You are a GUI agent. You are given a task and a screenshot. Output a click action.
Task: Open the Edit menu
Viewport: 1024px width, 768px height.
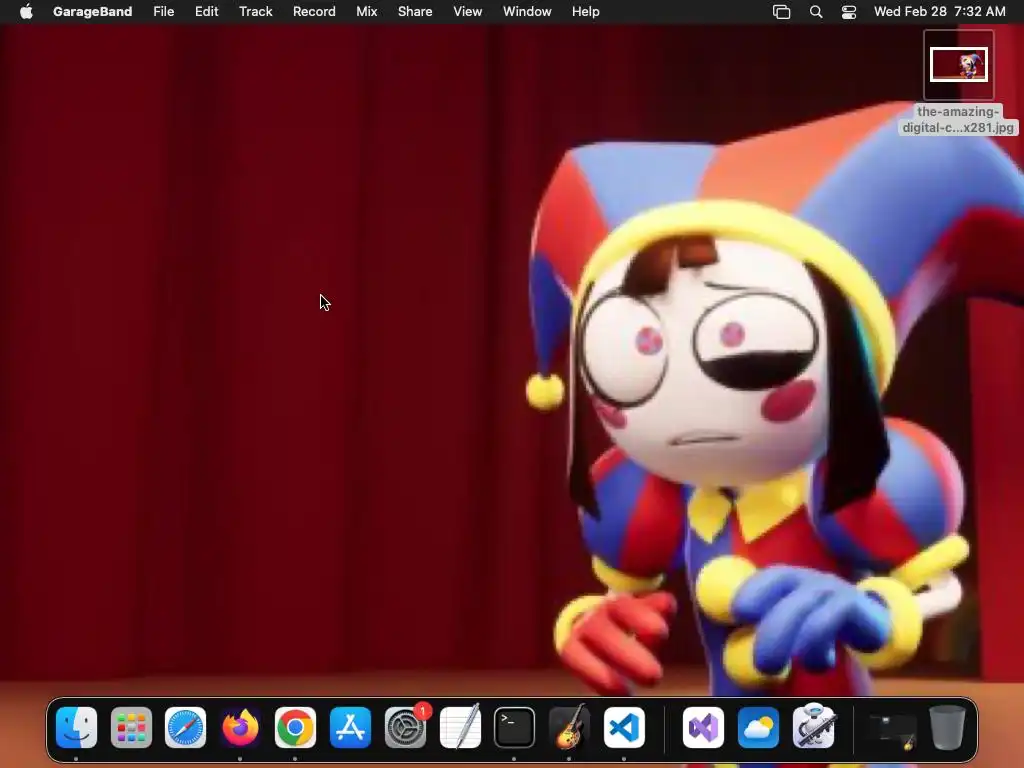click(206, 12)
